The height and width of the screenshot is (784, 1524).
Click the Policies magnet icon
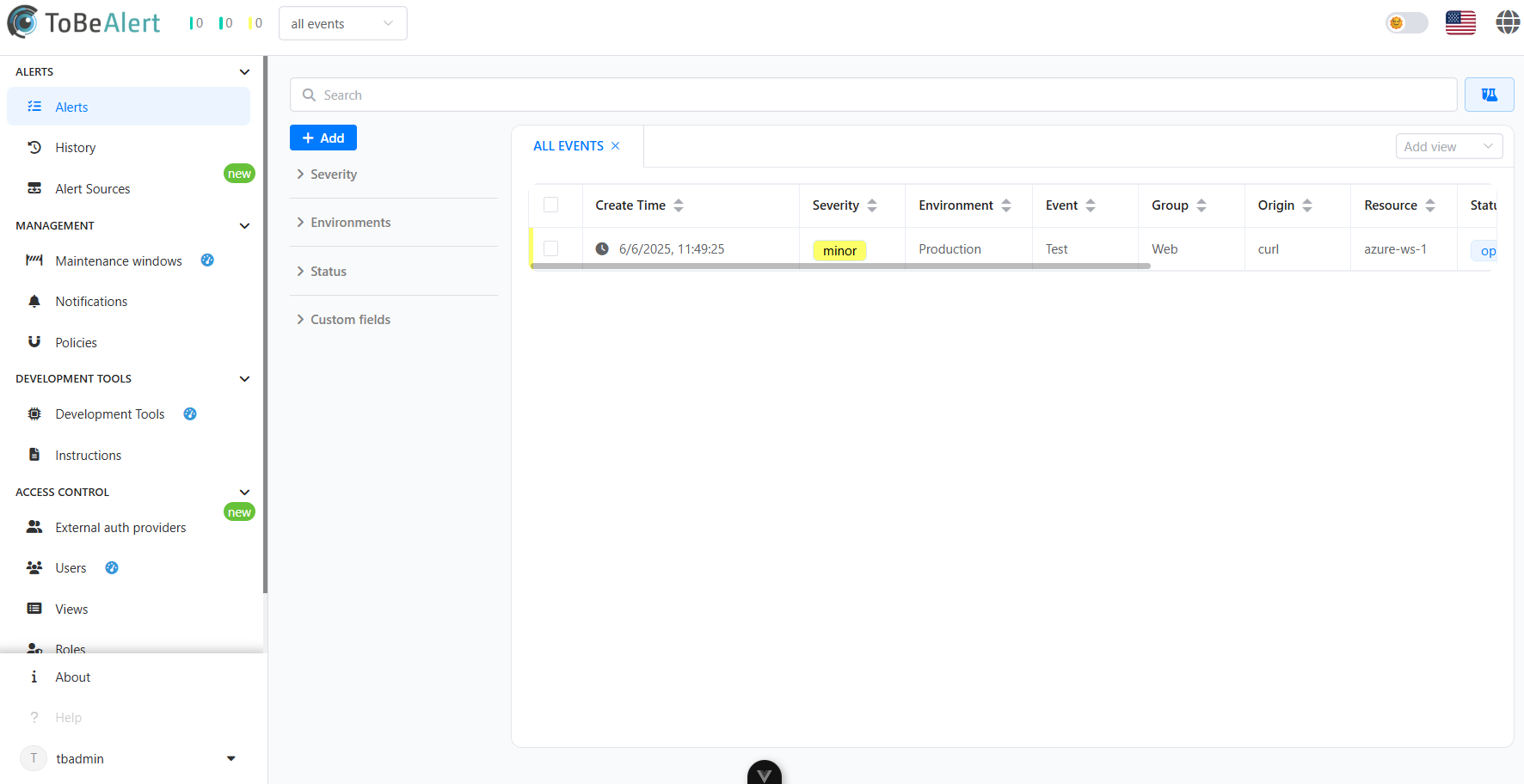(34, 341)
